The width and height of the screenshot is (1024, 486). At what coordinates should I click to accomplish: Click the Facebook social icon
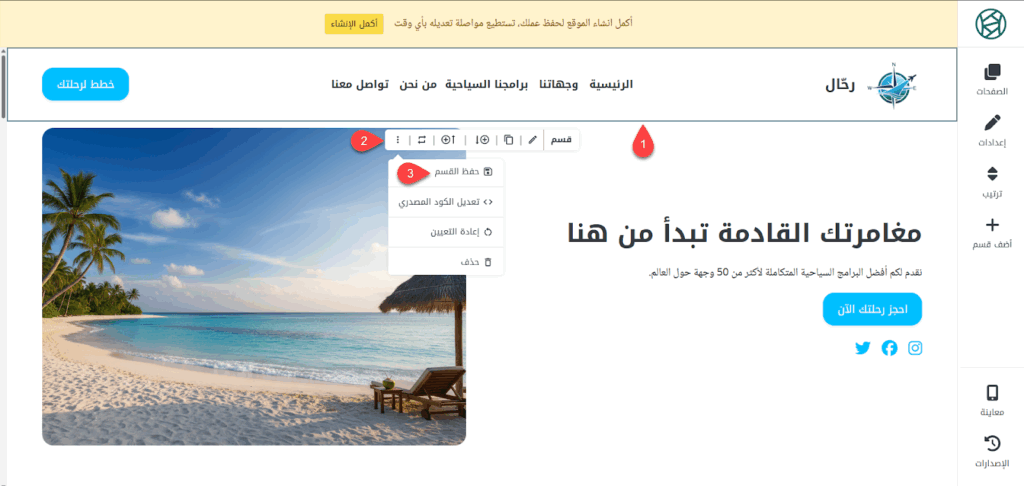point(889,348)
